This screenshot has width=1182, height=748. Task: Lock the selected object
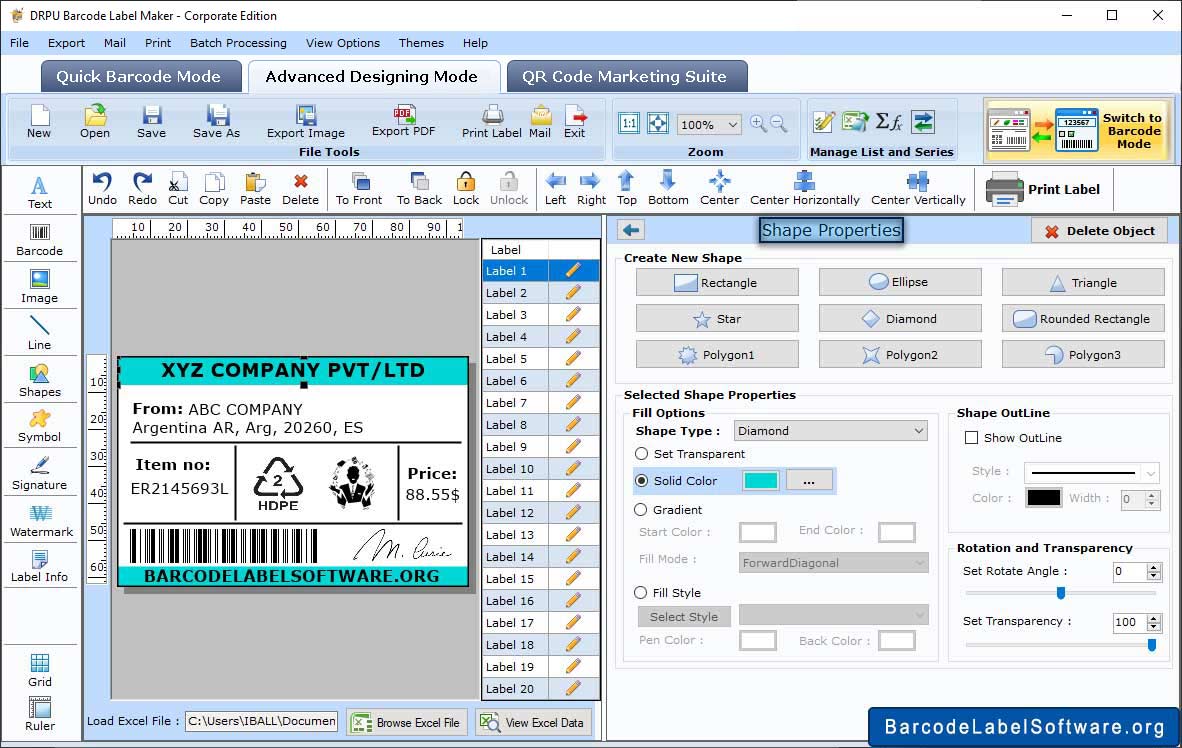coord(466,189)
